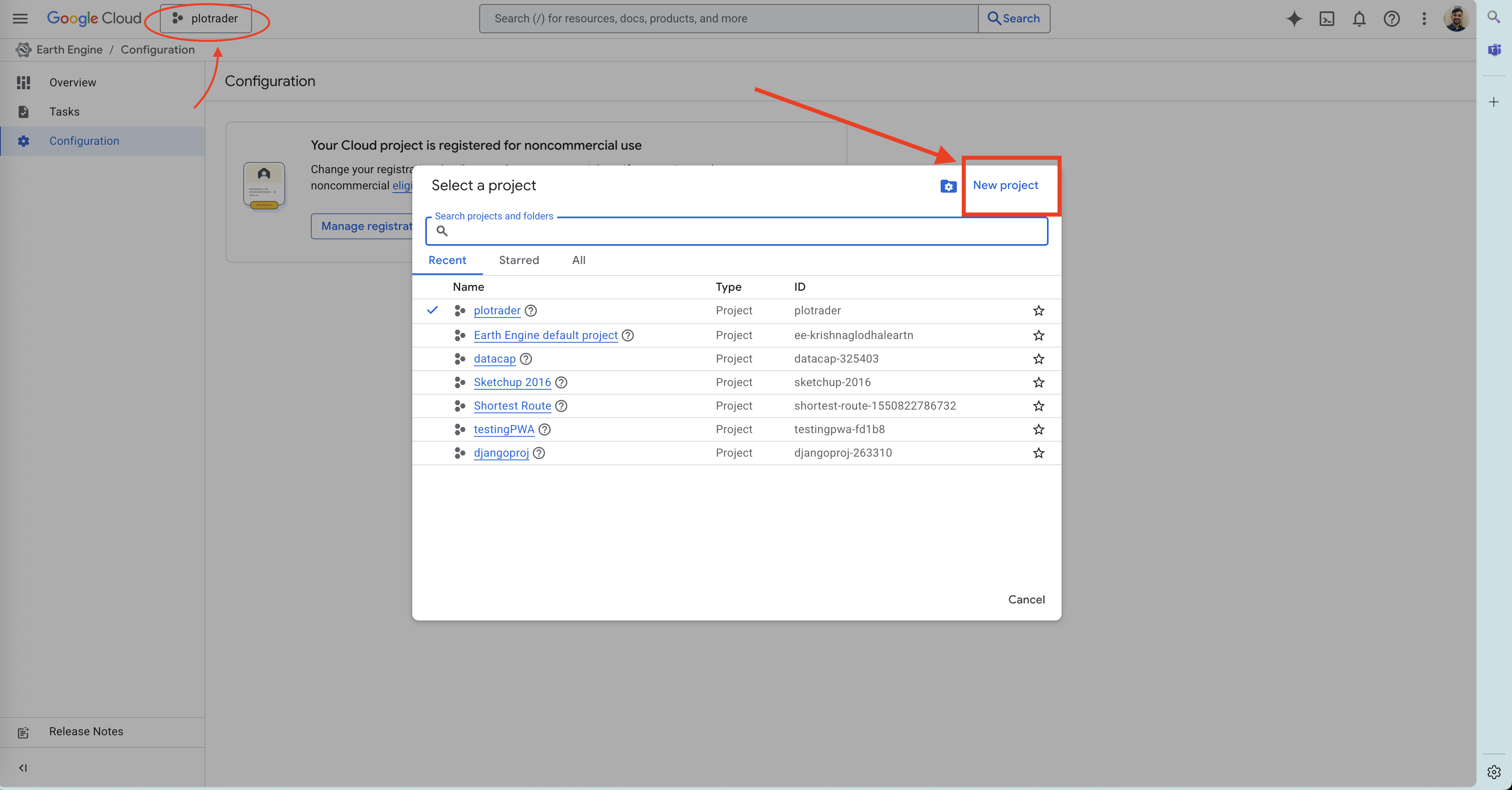Viewport: 1512px width, 790px height.
Task: Open Release Notes in the sidebar
Action: click(102, 731)
